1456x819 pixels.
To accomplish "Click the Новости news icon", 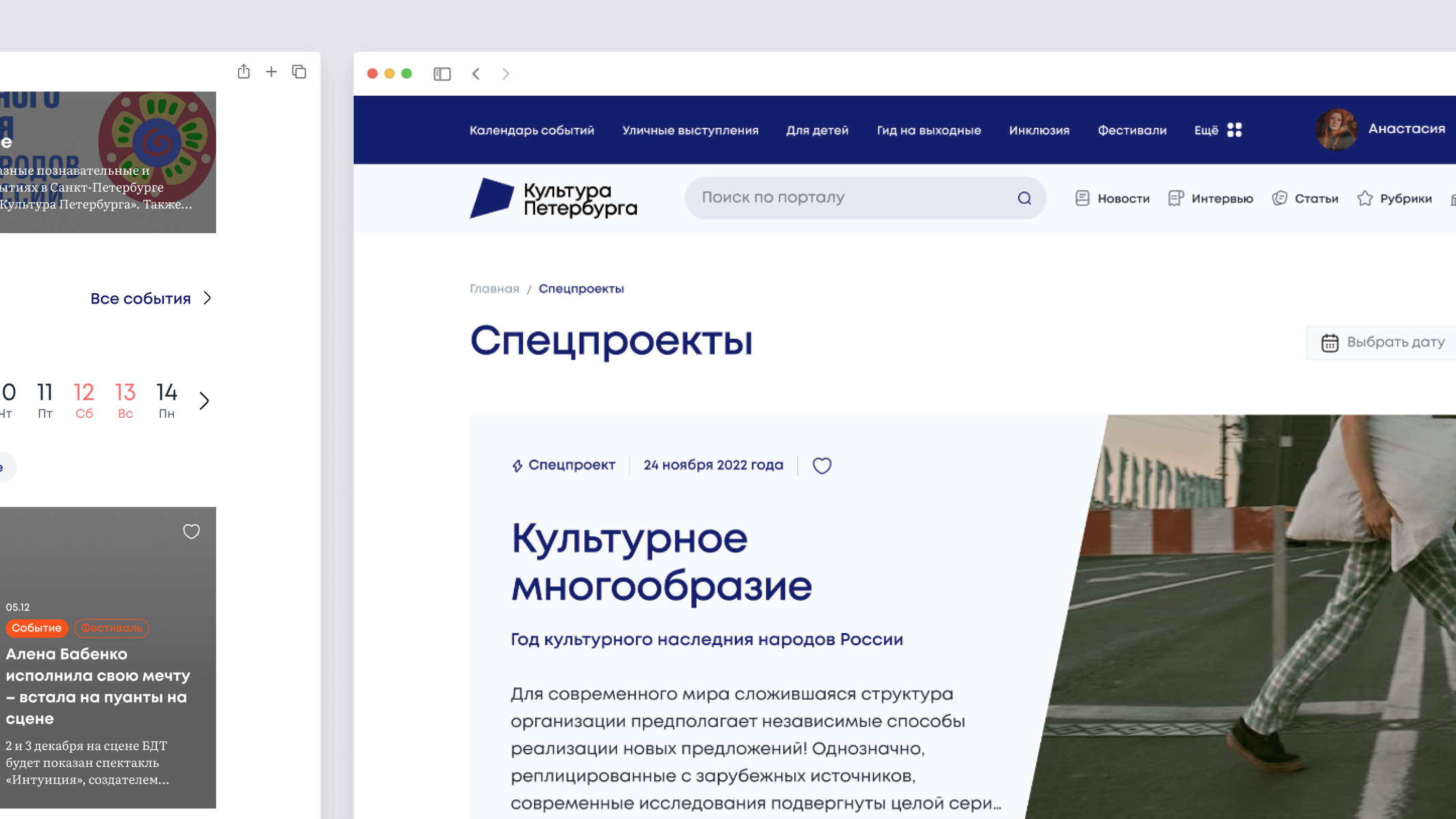I will point(1082,199).
